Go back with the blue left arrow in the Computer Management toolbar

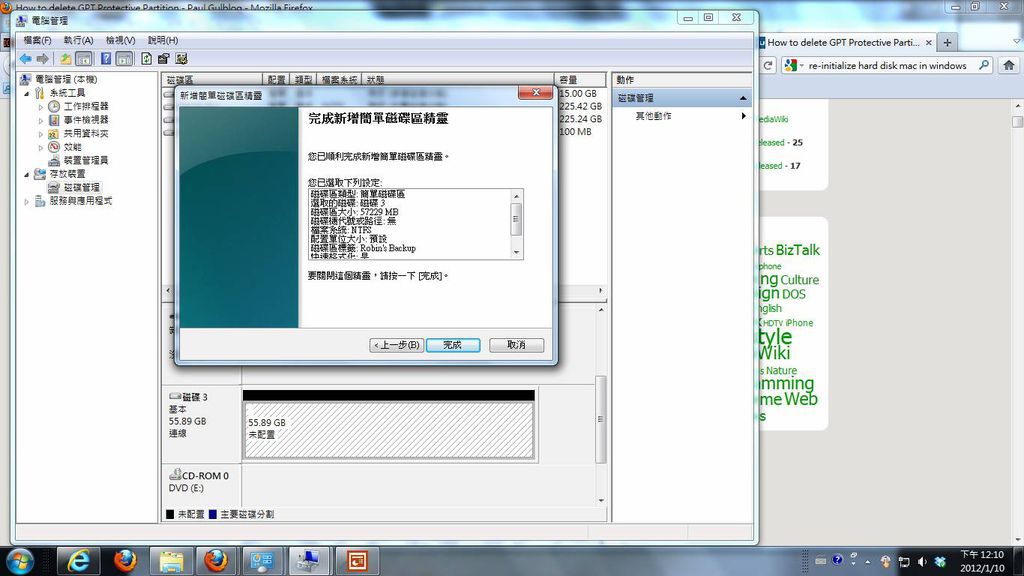click(x=25, y=59)
